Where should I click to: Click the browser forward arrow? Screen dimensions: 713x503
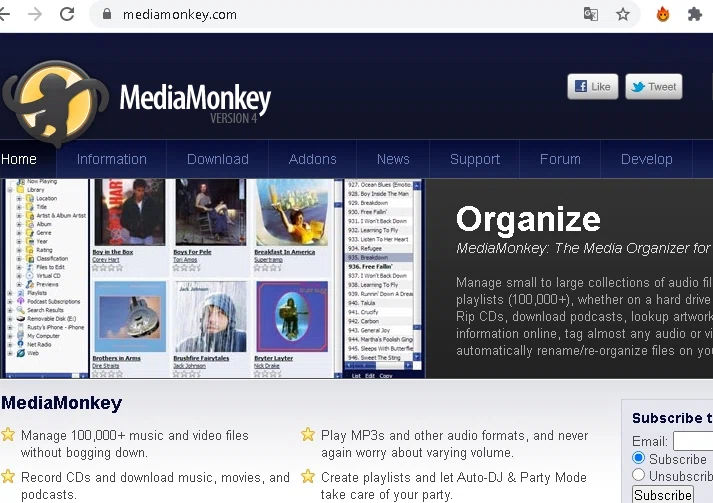point(35,14)
